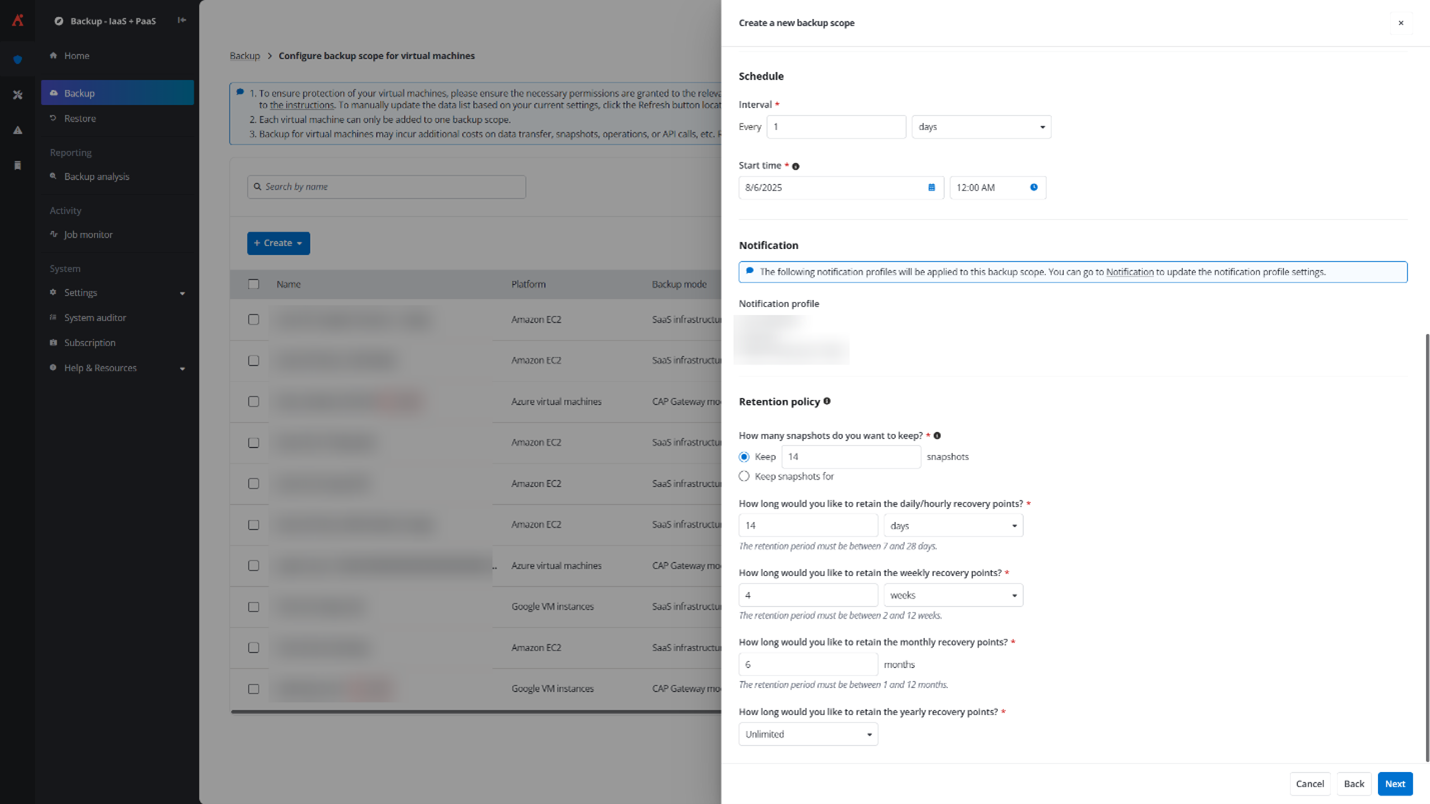Click the snapshots count info icon
Image resolution: width=1430 pixels, height=804 pixels.
coord(937,436)
